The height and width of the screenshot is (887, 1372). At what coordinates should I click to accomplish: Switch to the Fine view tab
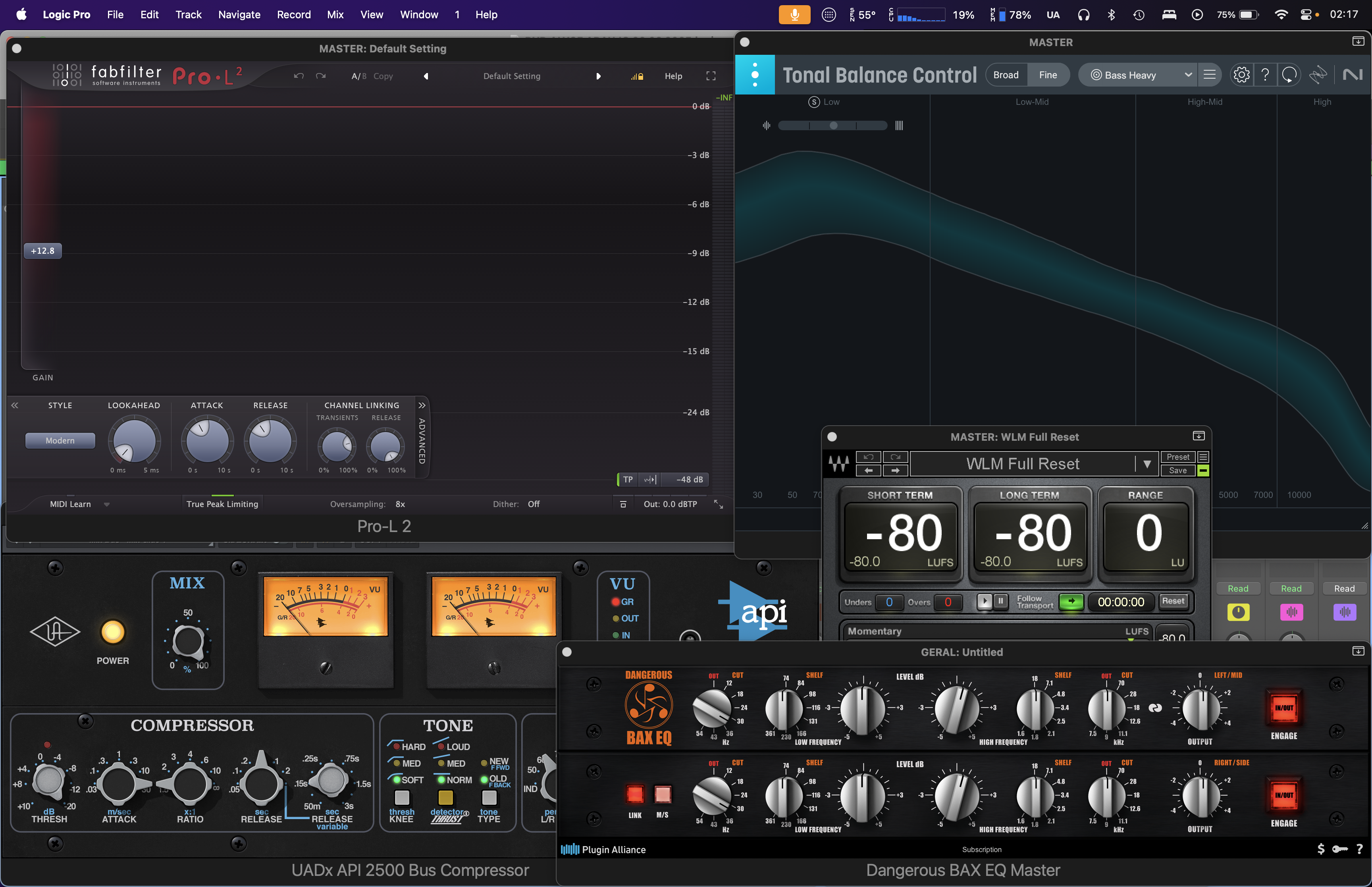click(x=1048, y=75)
